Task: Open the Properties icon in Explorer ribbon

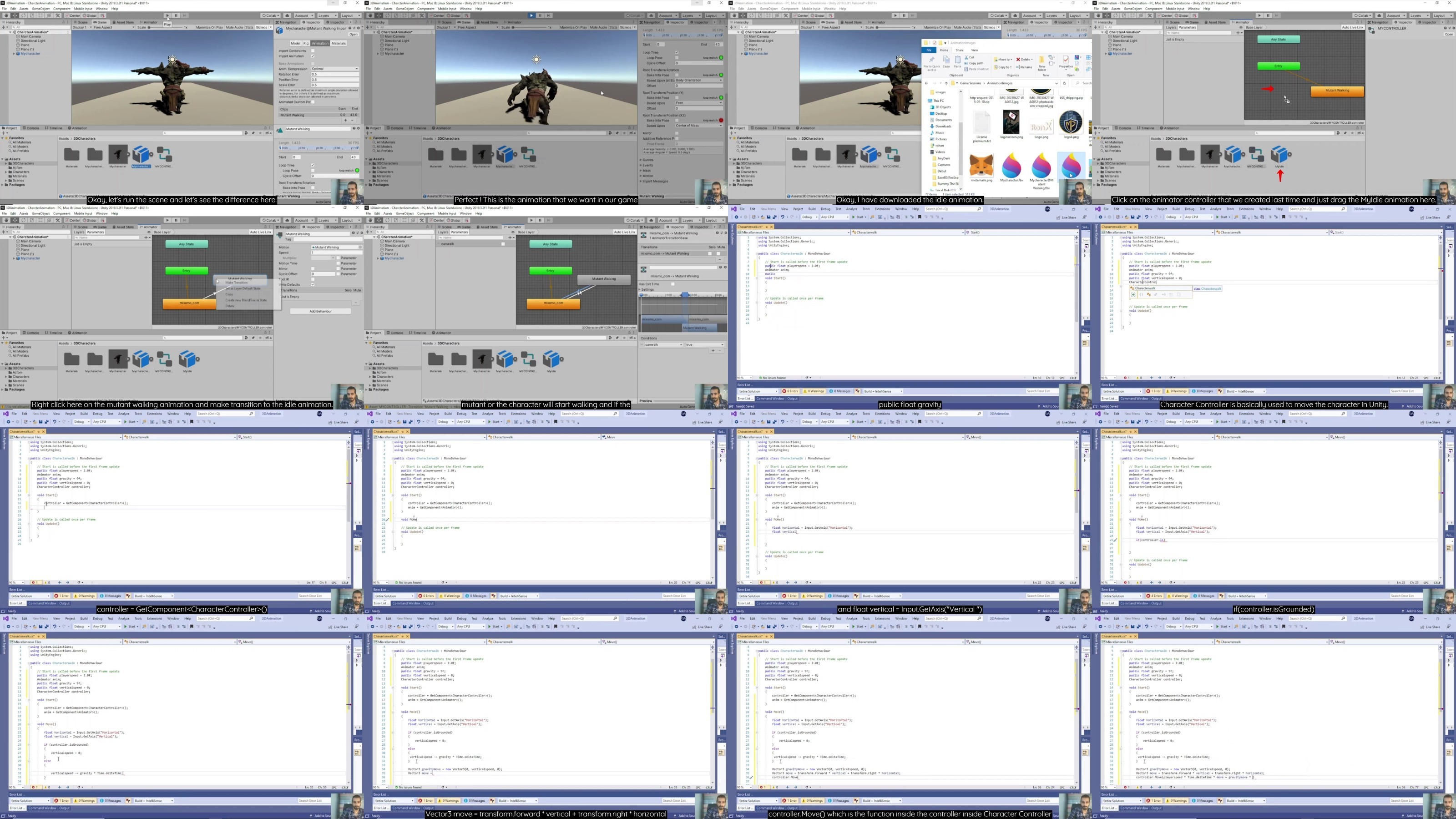Action: (x=1066, y=61)
